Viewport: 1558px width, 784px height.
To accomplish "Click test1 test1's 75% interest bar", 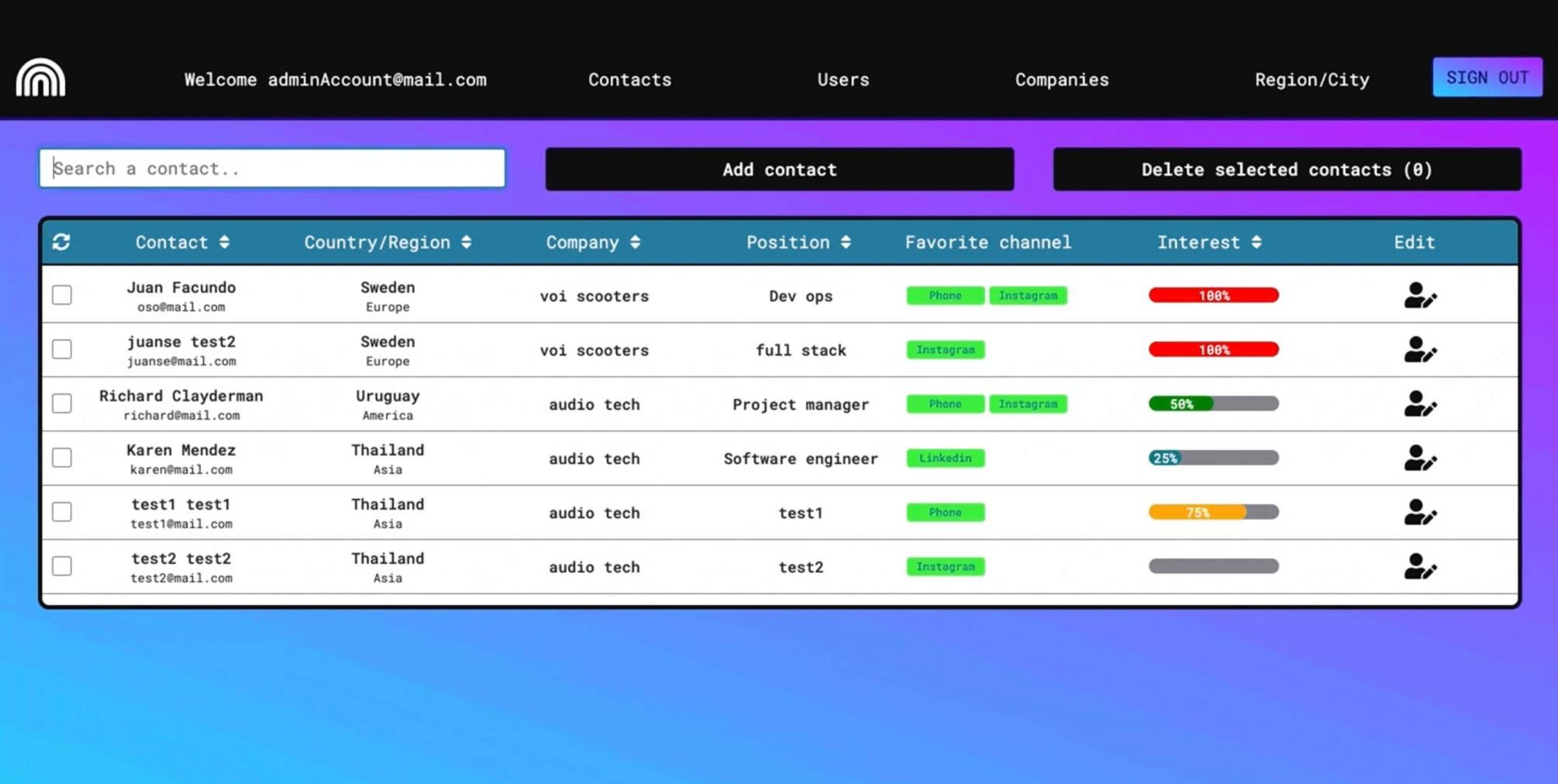I will click(x=1214, y=512).
